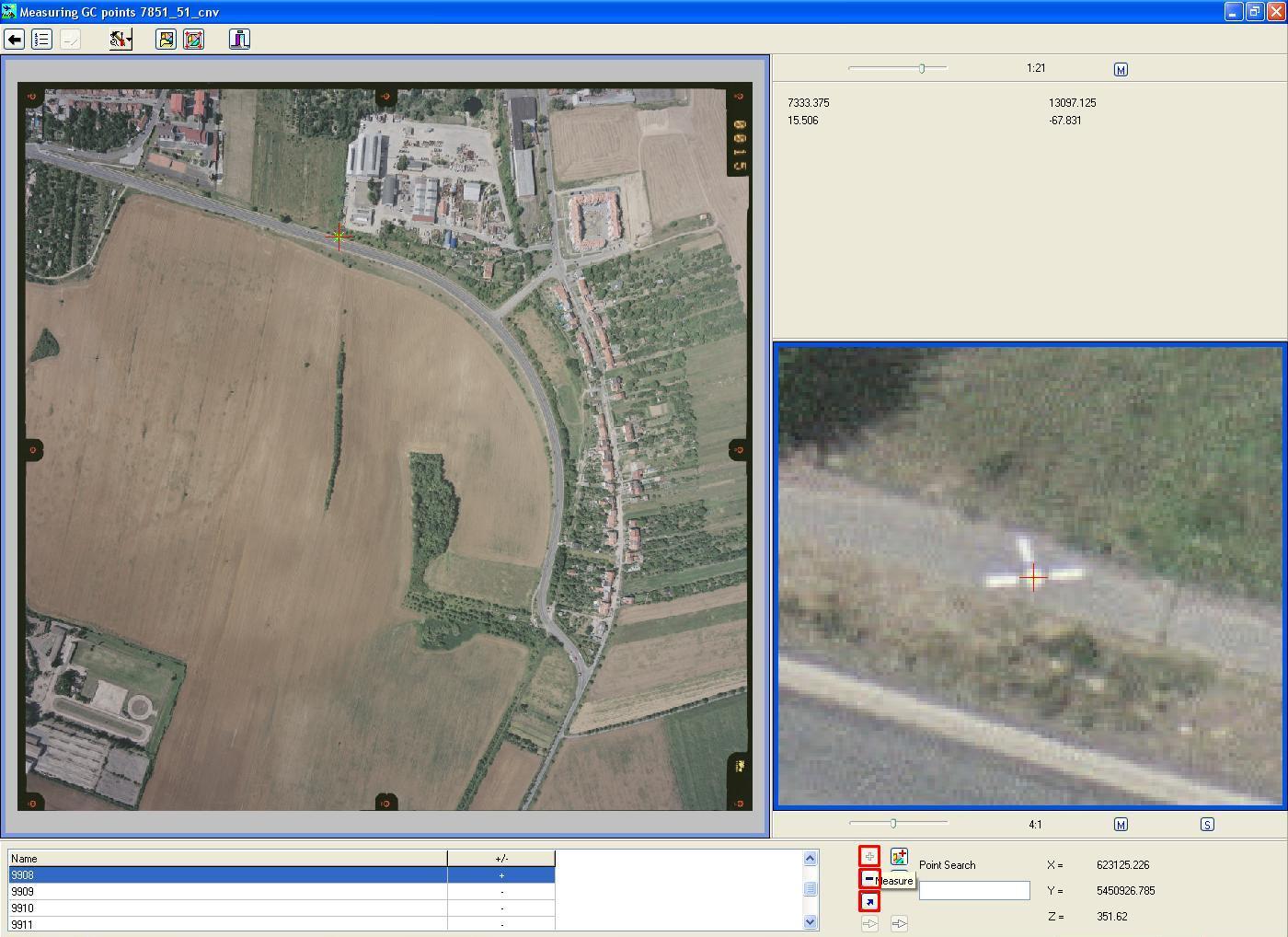Adjust the overview zoom slider at 1:21

point(921,68)
